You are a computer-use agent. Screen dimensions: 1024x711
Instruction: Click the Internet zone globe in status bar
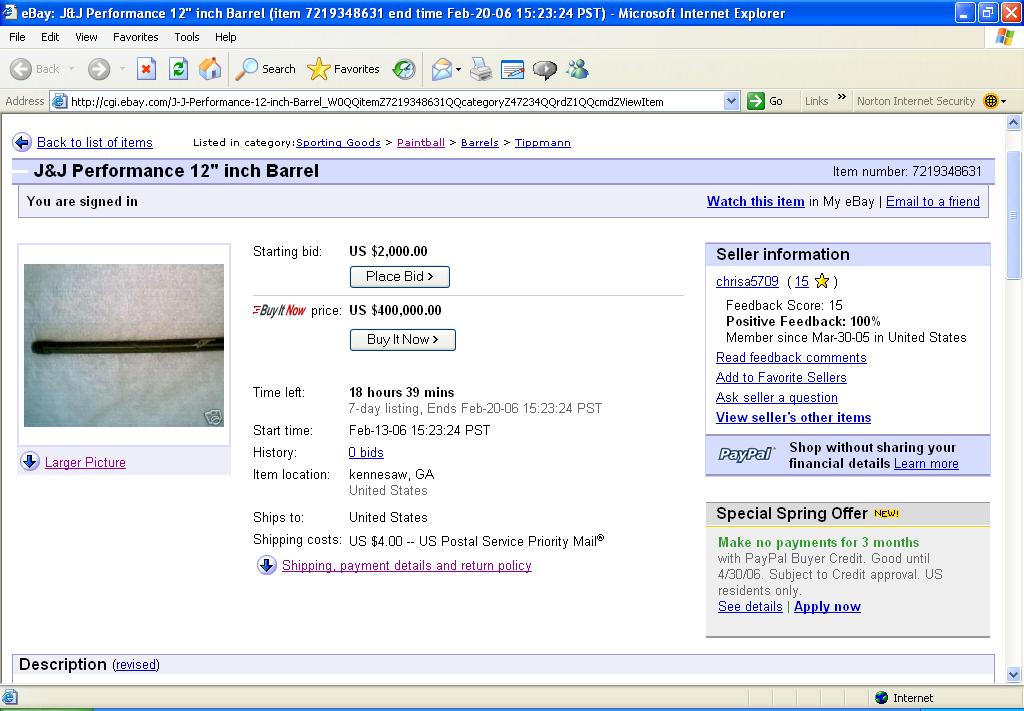(x=882, y=698)
